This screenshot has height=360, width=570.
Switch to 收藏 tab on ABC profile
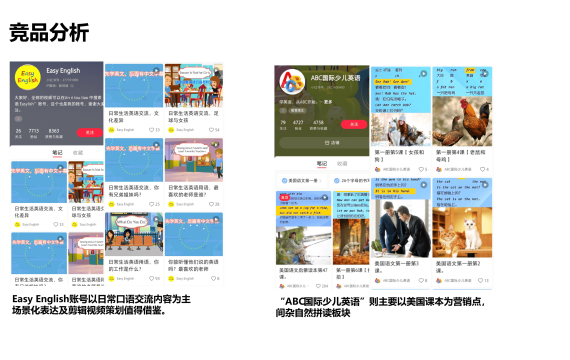pos(342,164)
